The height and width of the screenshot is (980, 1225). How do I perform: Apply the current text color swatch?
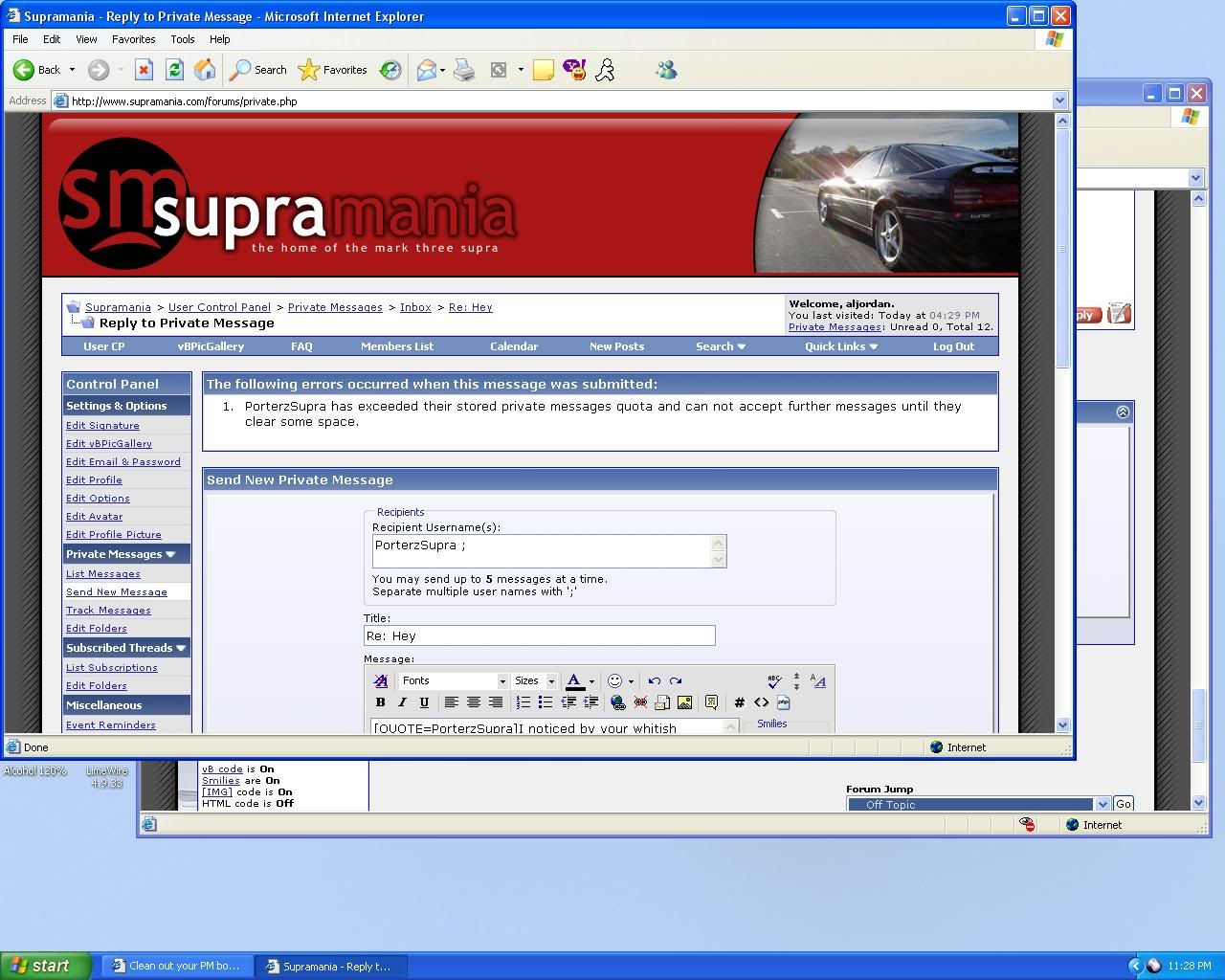pos(575,680)
